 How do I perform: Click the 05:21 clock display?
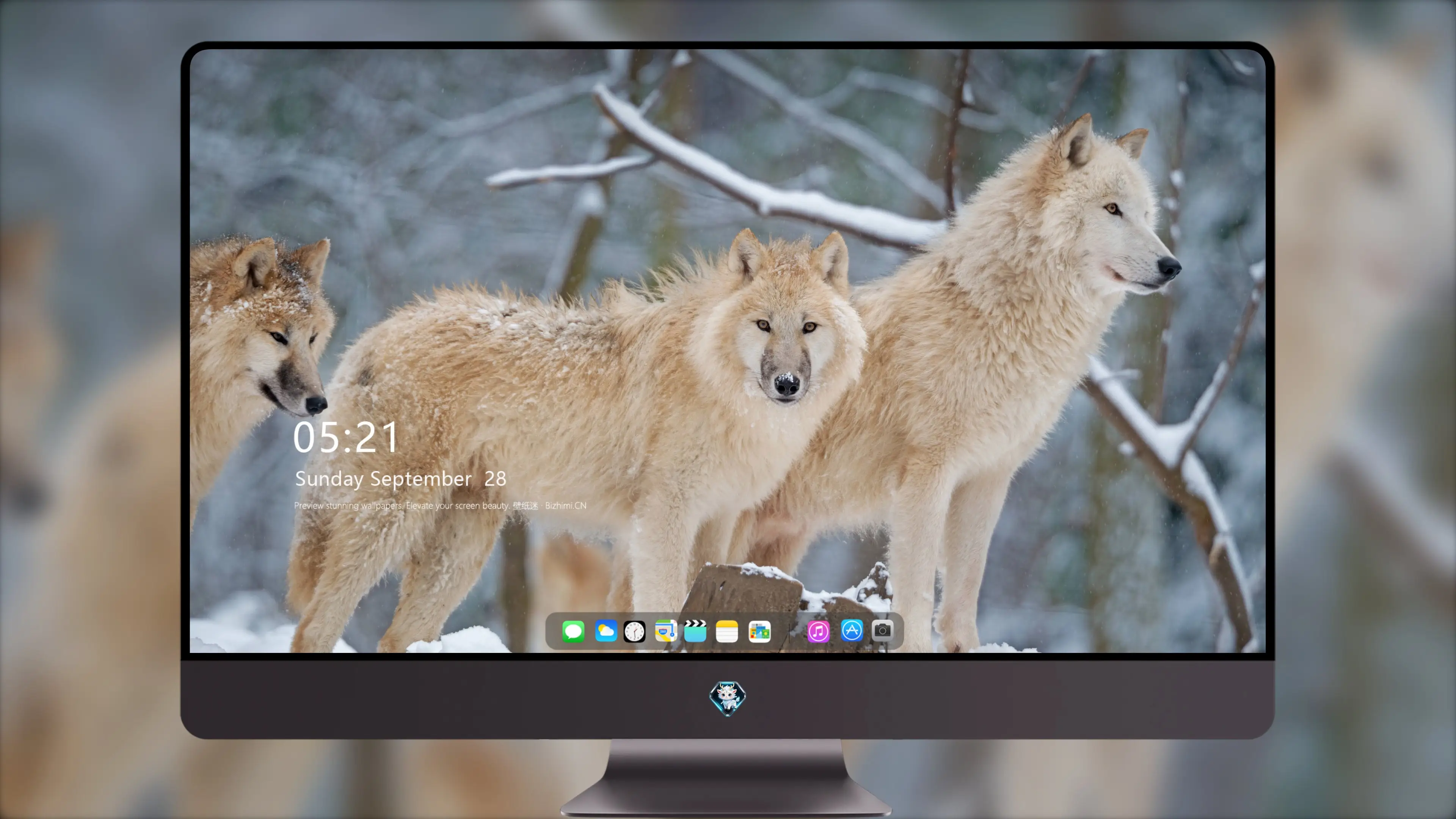pos(345,438)
